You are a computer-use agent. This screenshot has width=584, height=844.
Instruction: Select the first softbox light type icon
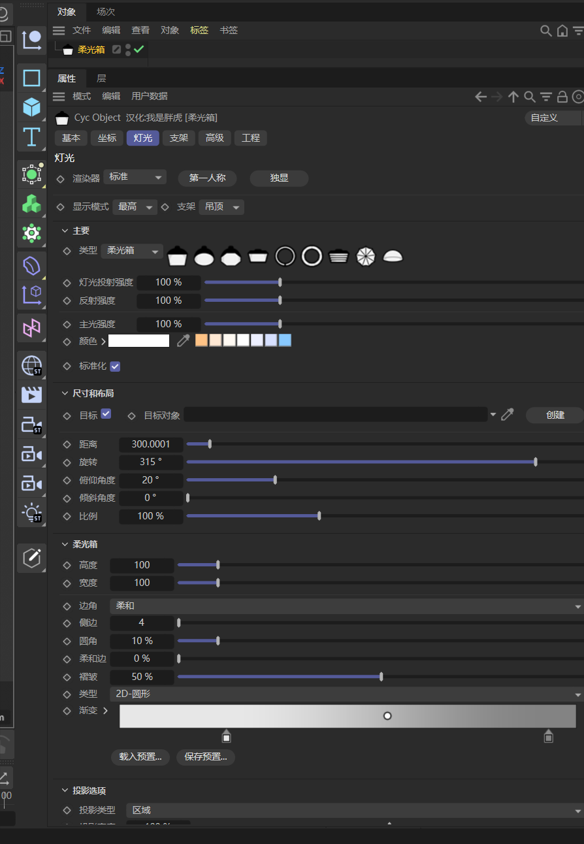pos(177,256)
